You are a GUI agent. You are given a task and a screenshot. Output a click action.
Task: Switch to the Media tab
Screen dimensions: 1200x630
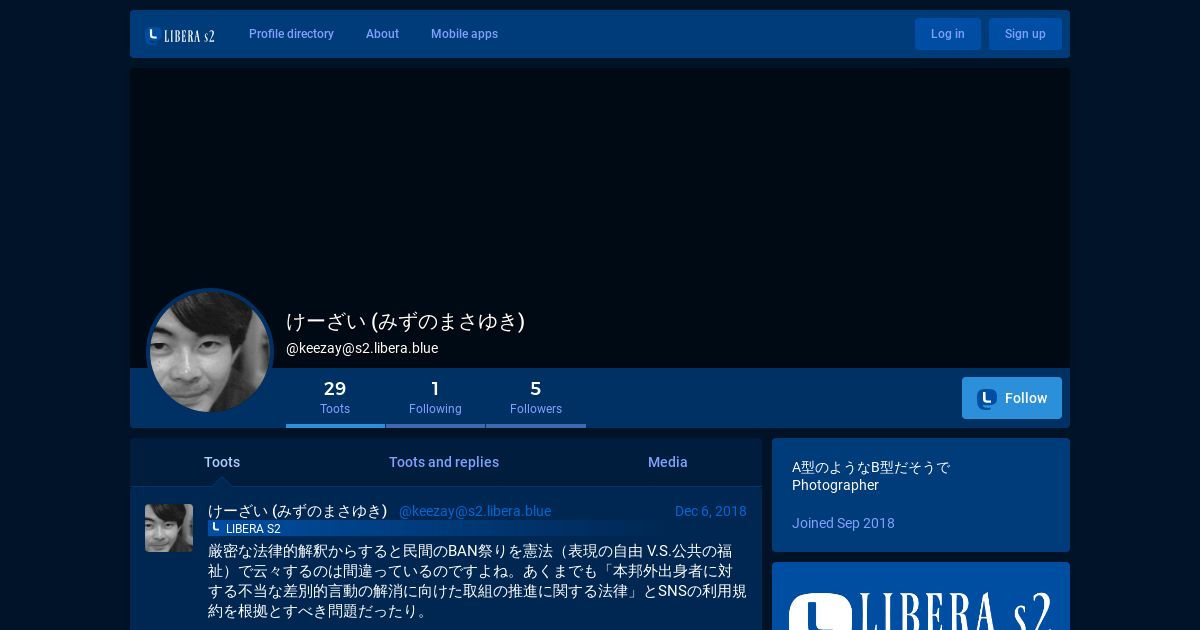(668, 462)
